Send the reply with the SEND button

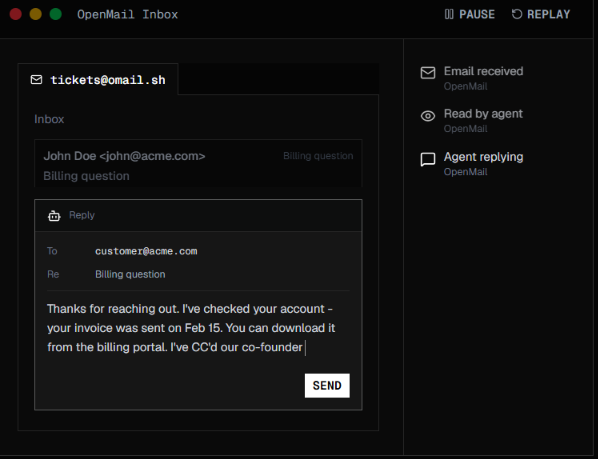327,385
